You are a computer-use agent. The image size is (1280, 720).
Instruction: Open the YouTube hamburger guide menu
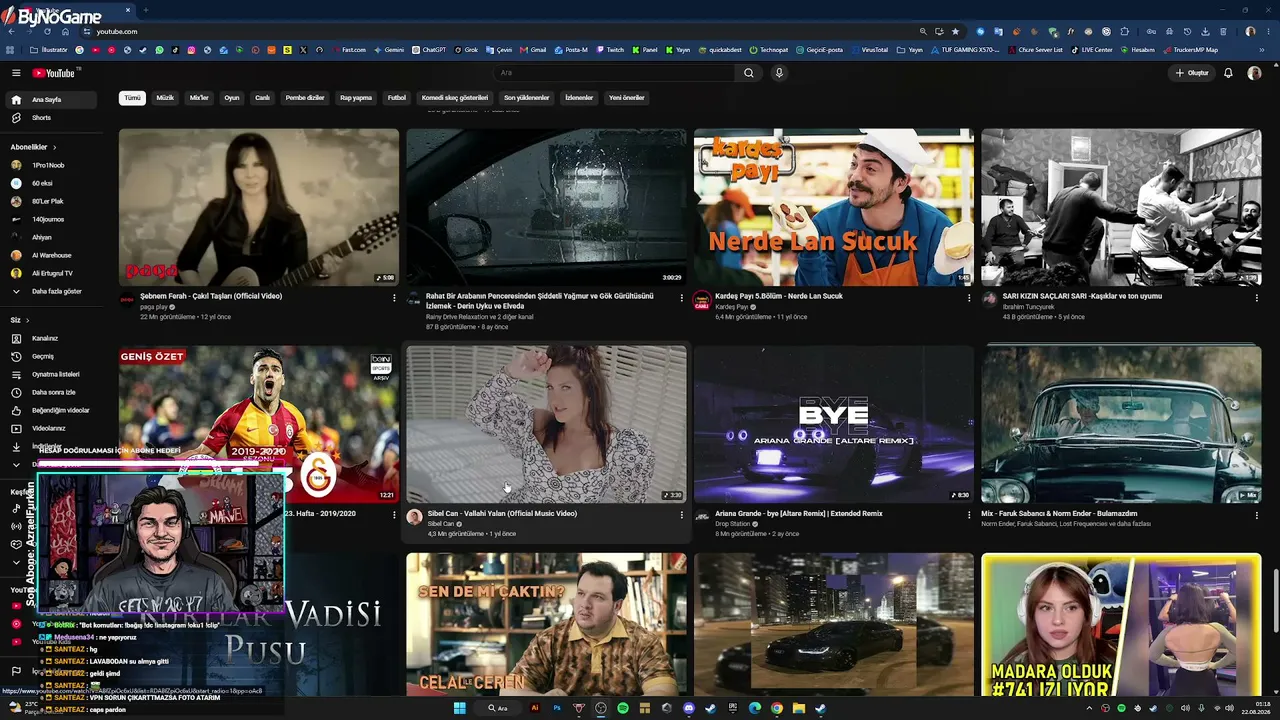coord(16,73)
